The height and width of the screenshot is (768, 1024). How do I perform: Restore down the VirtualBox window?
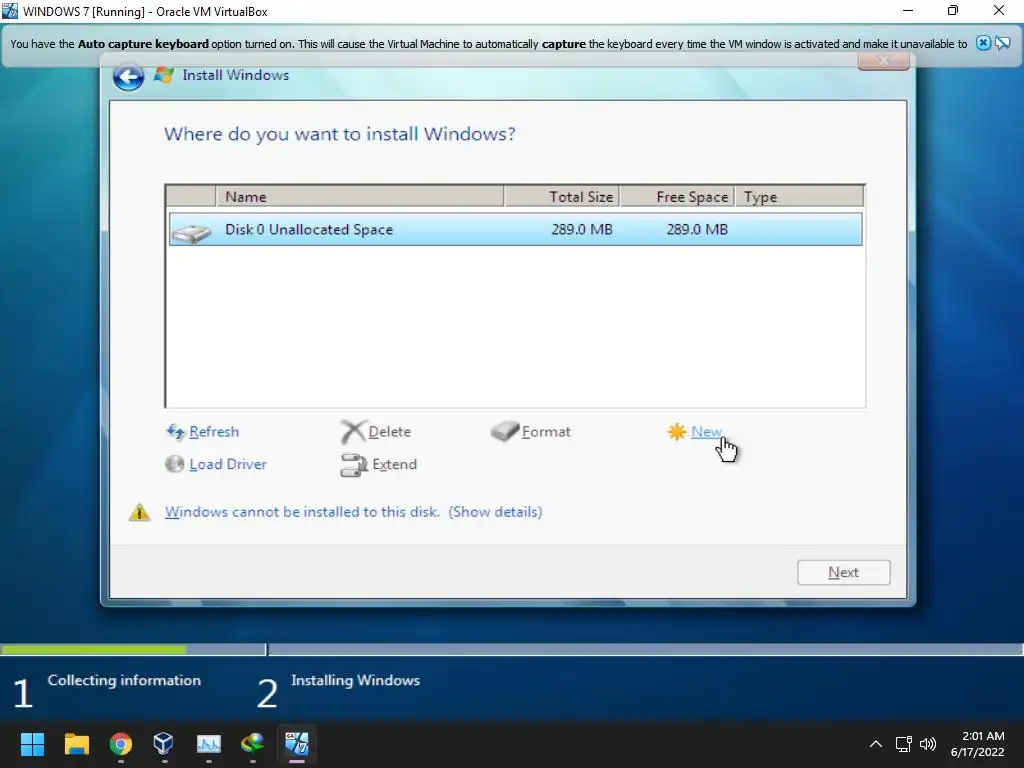tap(953, 10)
